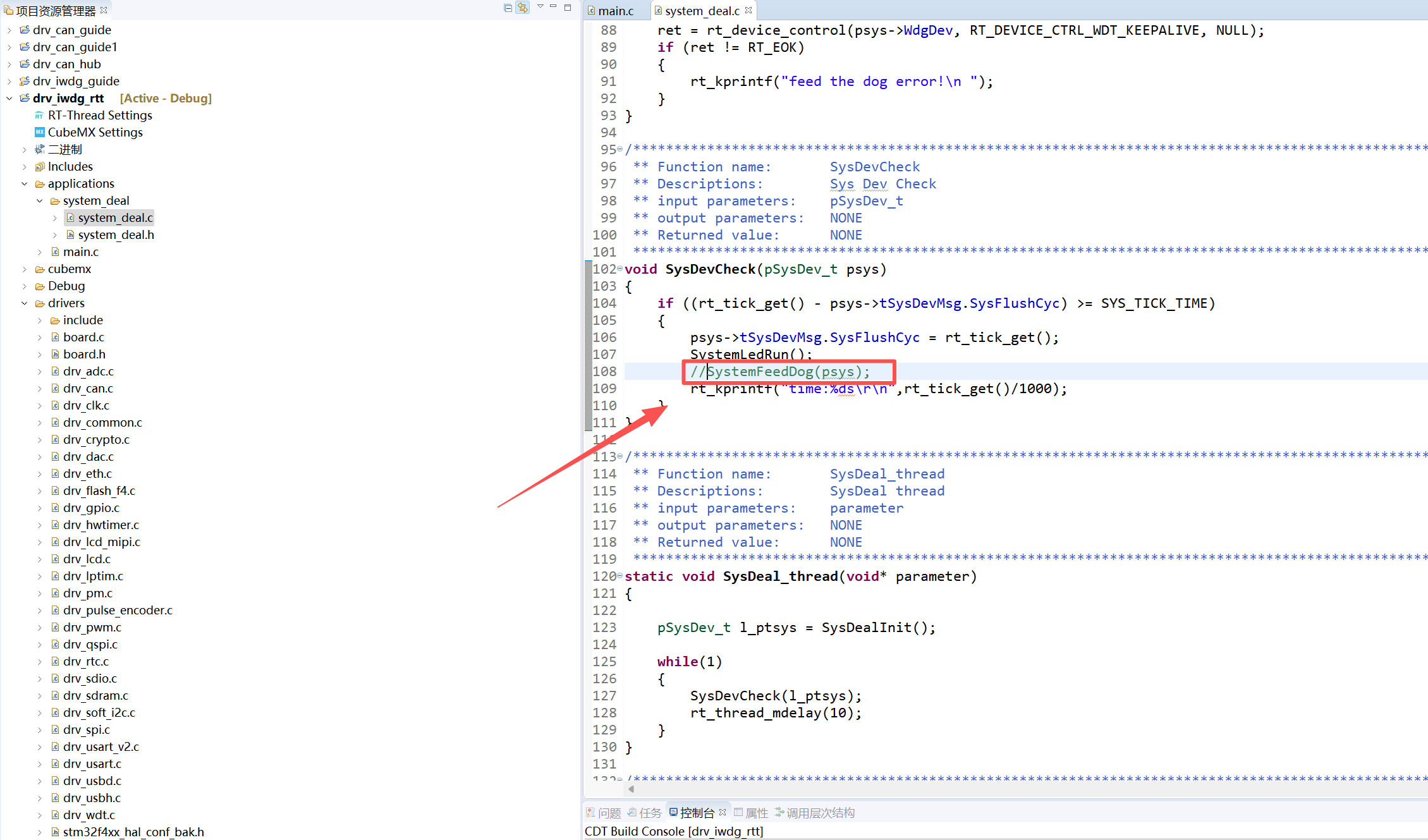1428x840 pixels.
Task: Toggle Link with Editor in project explorer
Action: 522,8
